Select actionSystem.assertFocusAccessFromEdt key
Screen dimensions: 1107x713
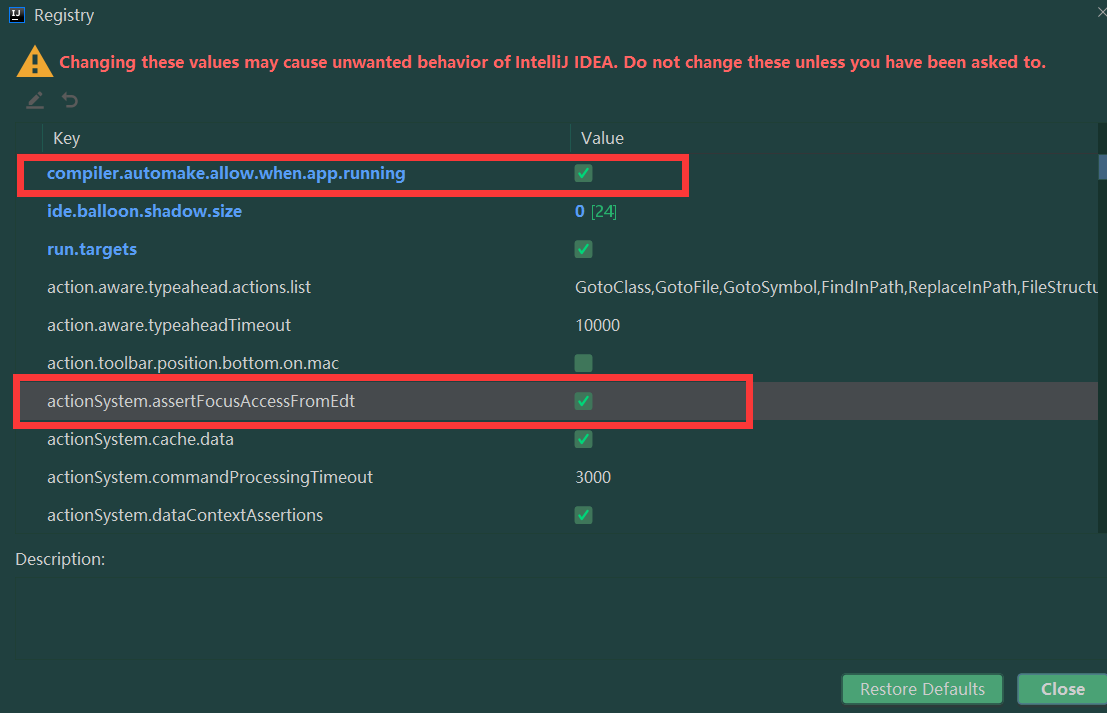click(x=201, y=401)
